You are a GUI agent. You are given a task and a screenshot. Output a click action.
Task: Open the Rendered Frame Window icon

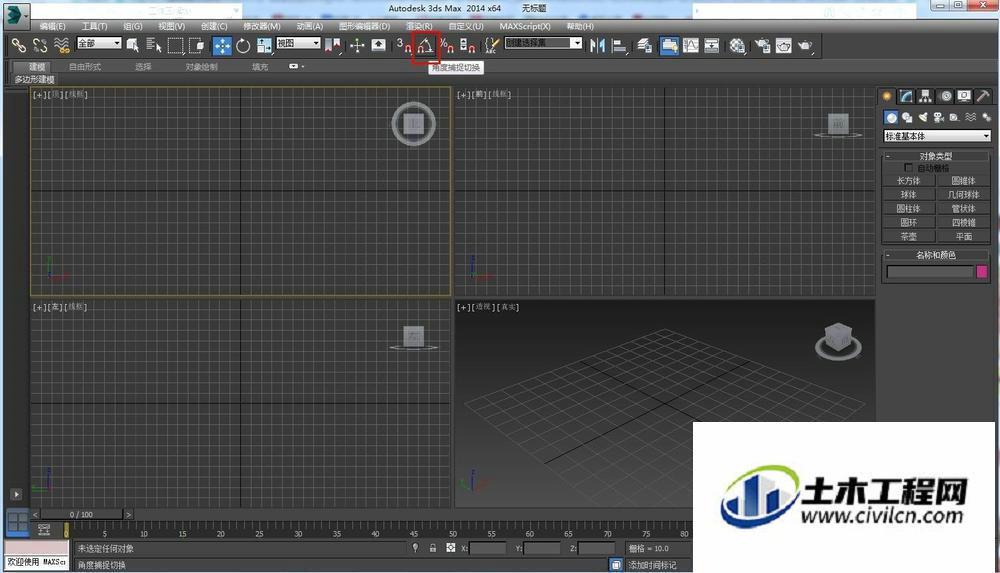(784, 45)
